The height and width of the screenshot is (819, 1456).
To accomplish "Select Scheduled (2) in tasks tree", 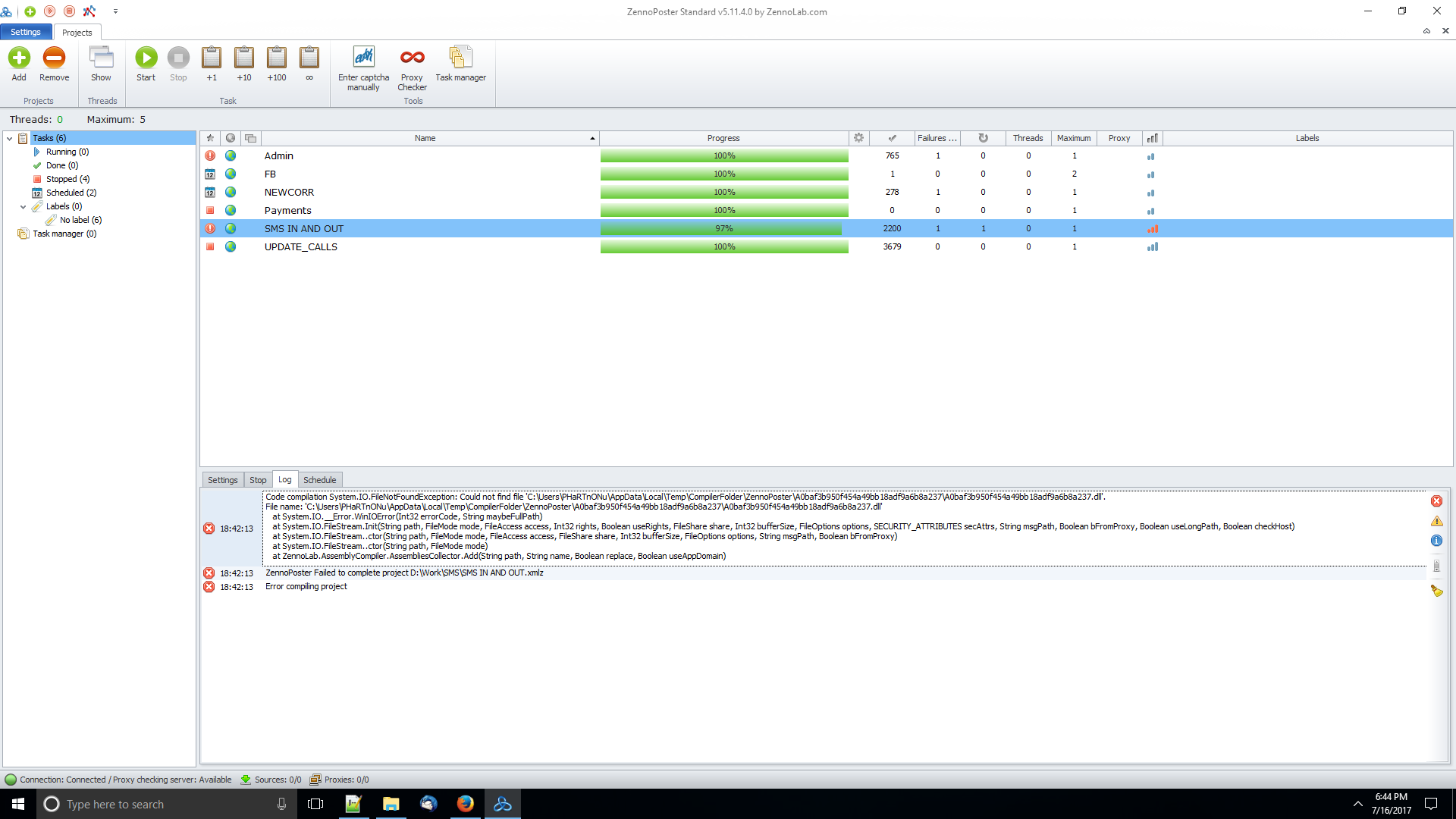I will [71, 193].
